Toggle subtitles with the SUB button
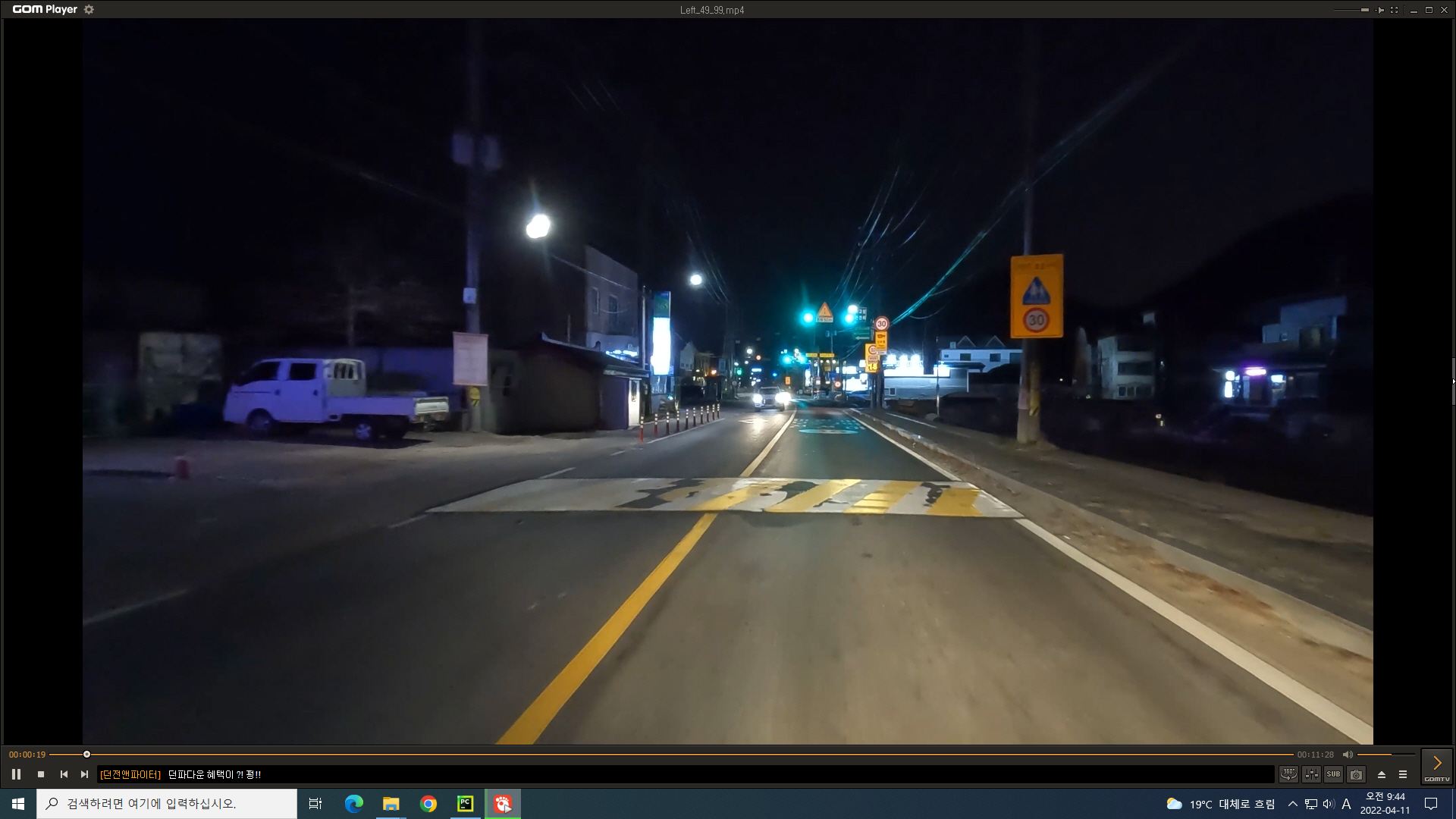Viewport: 1456px width, 819px height. coord(1334,774)
